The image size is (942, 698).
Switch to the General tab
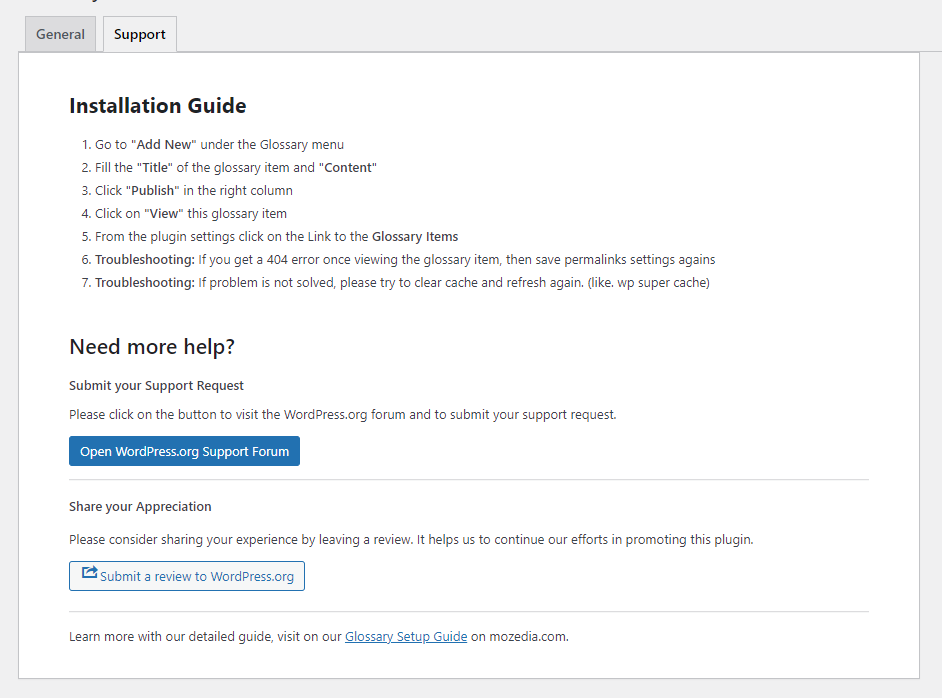click(60, 34)
